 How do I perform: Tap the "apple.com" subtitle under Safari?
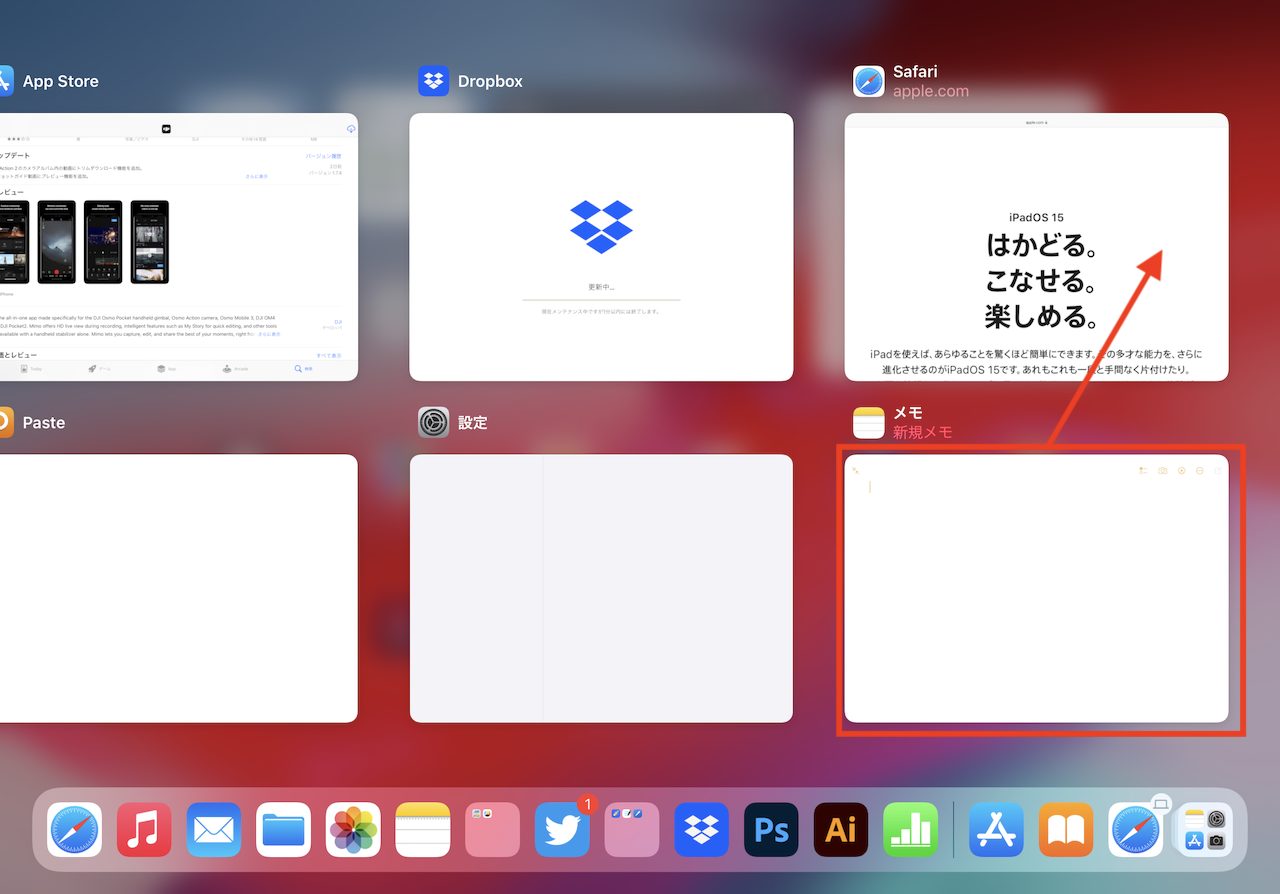click(931, 91)
